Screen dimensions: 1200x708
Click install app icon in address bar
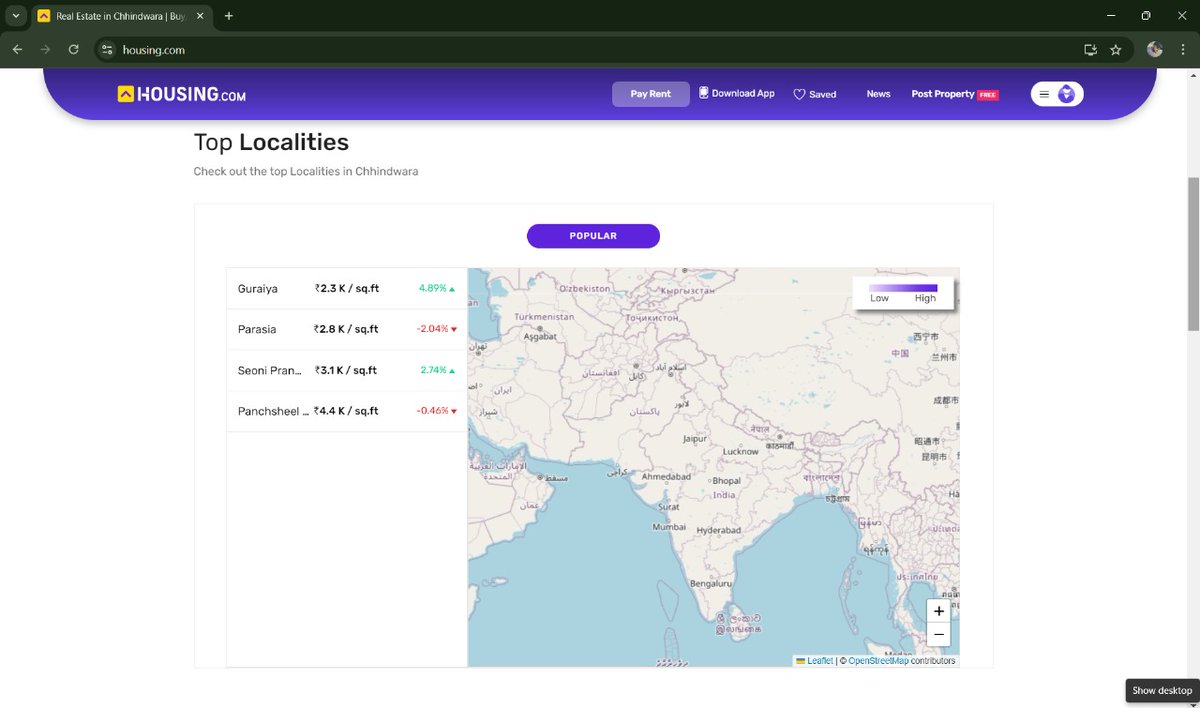coord(1091,49)
